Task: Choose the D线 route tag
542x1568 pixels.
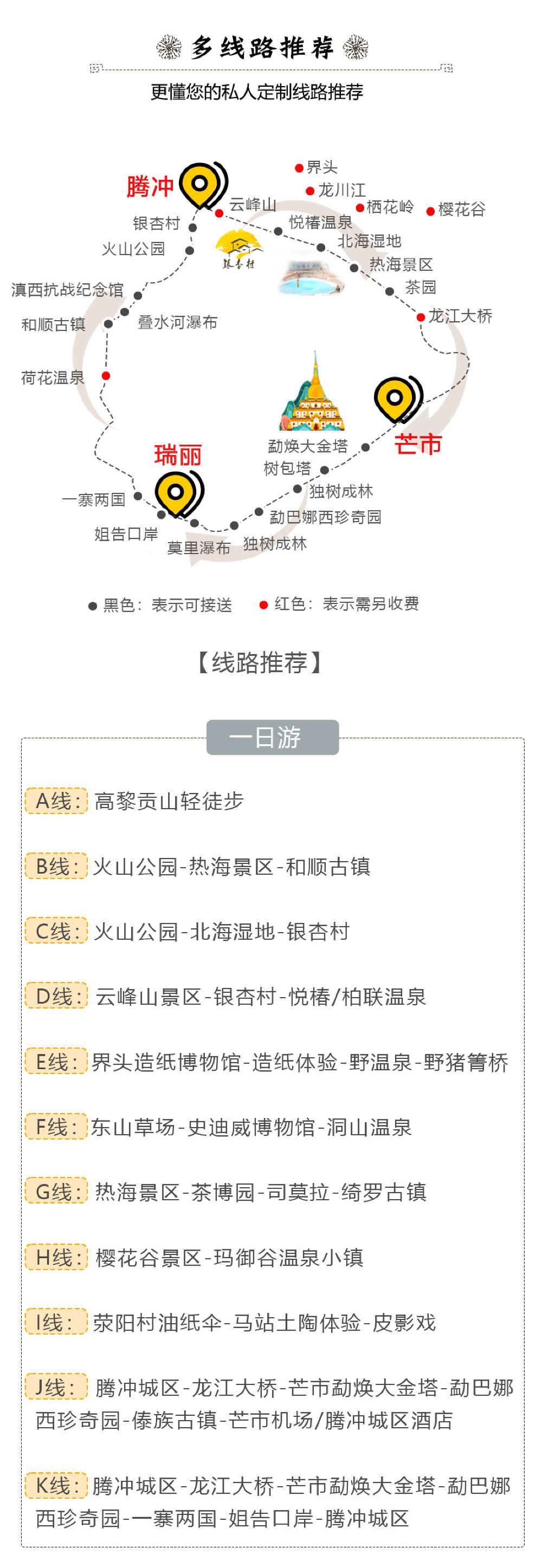Action: tap(56, 997)
